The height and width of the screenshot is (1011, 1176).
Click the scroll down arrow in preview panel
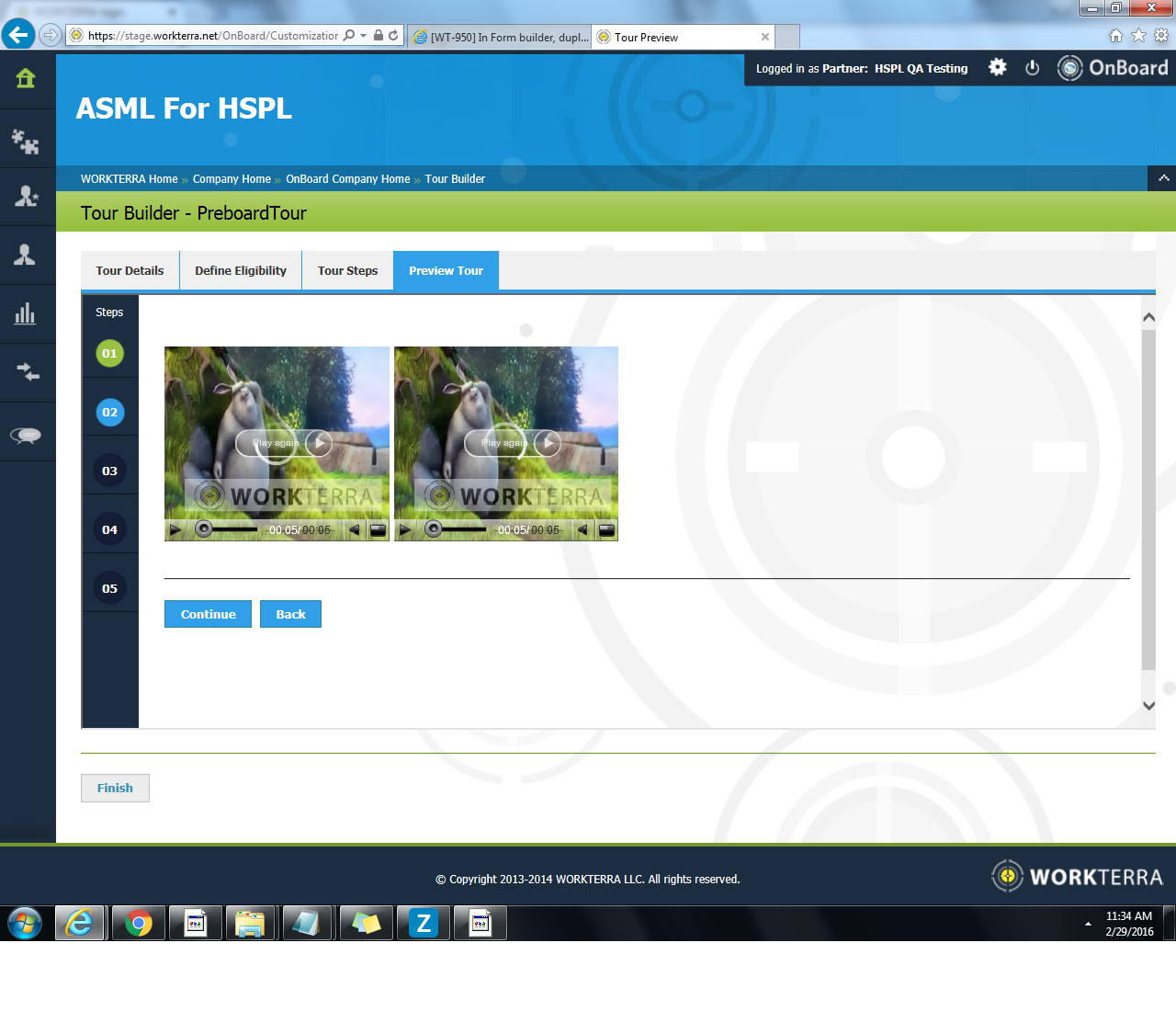coord(1148,706)
